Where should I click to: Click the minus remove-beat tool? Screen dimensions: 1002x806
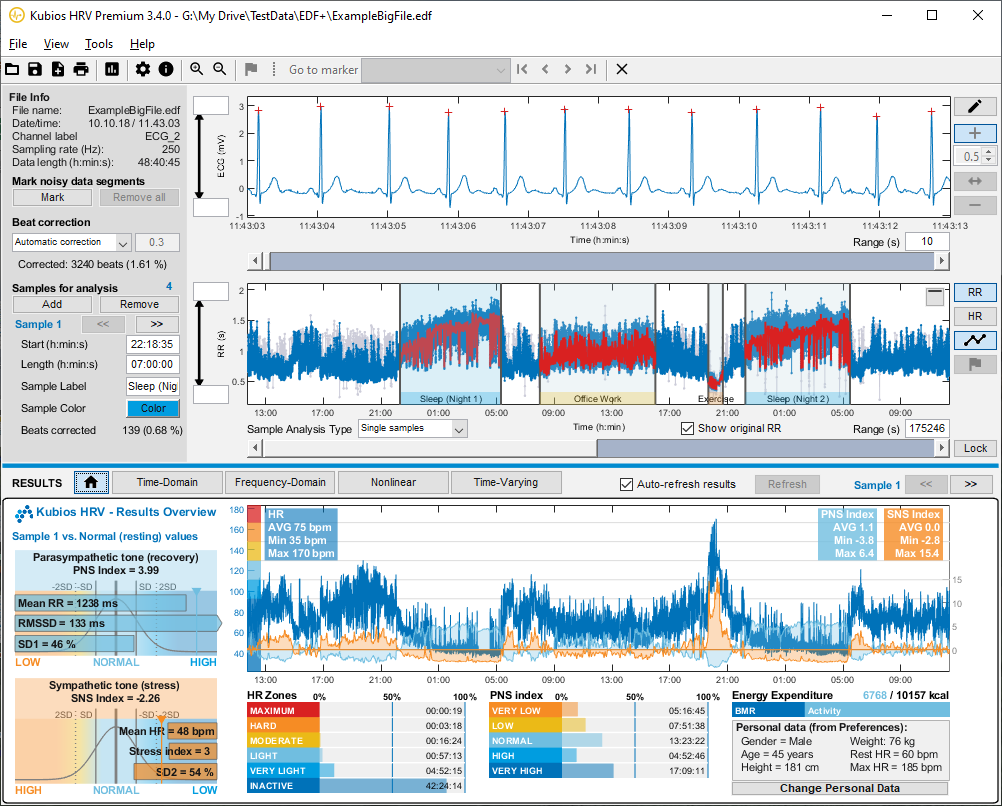click(x=975, y=205)
